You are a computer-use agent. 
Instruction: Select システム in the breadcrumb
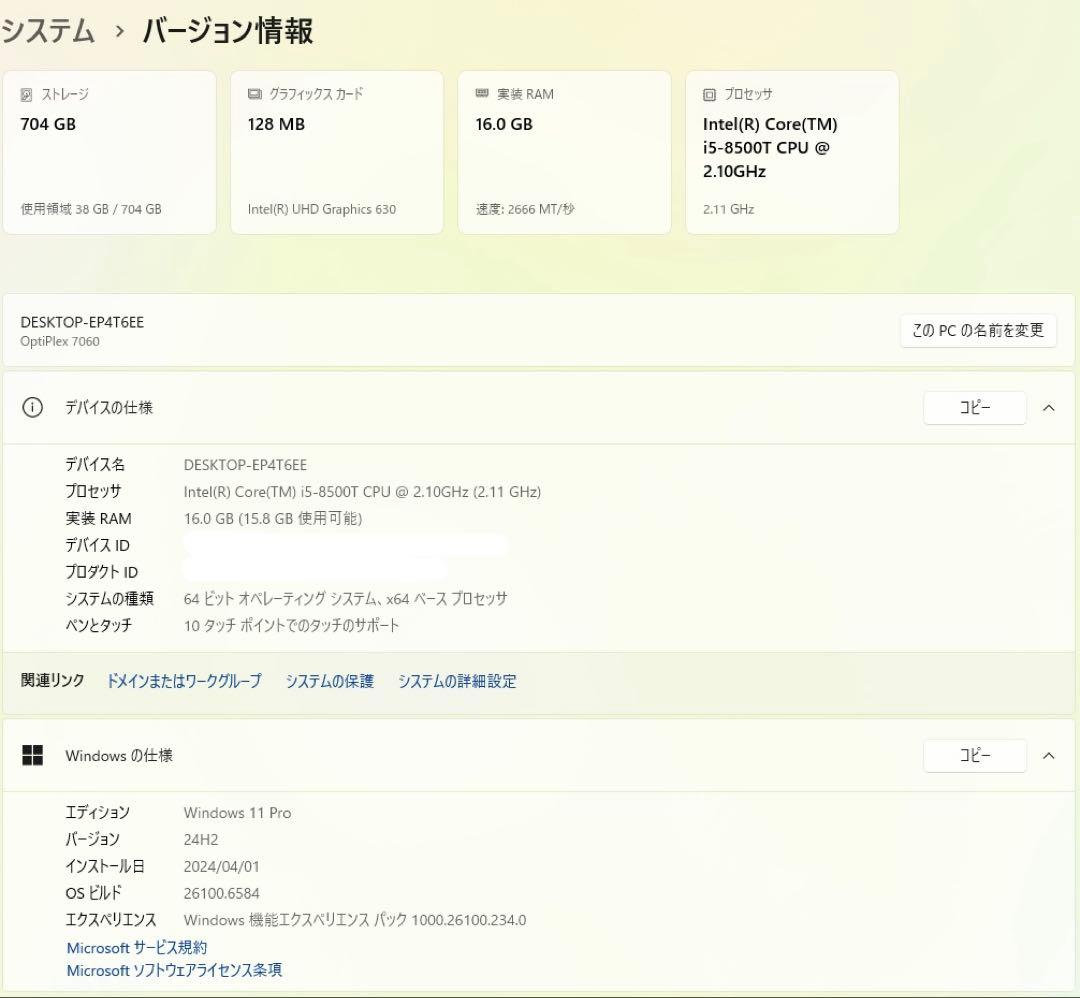48,31
